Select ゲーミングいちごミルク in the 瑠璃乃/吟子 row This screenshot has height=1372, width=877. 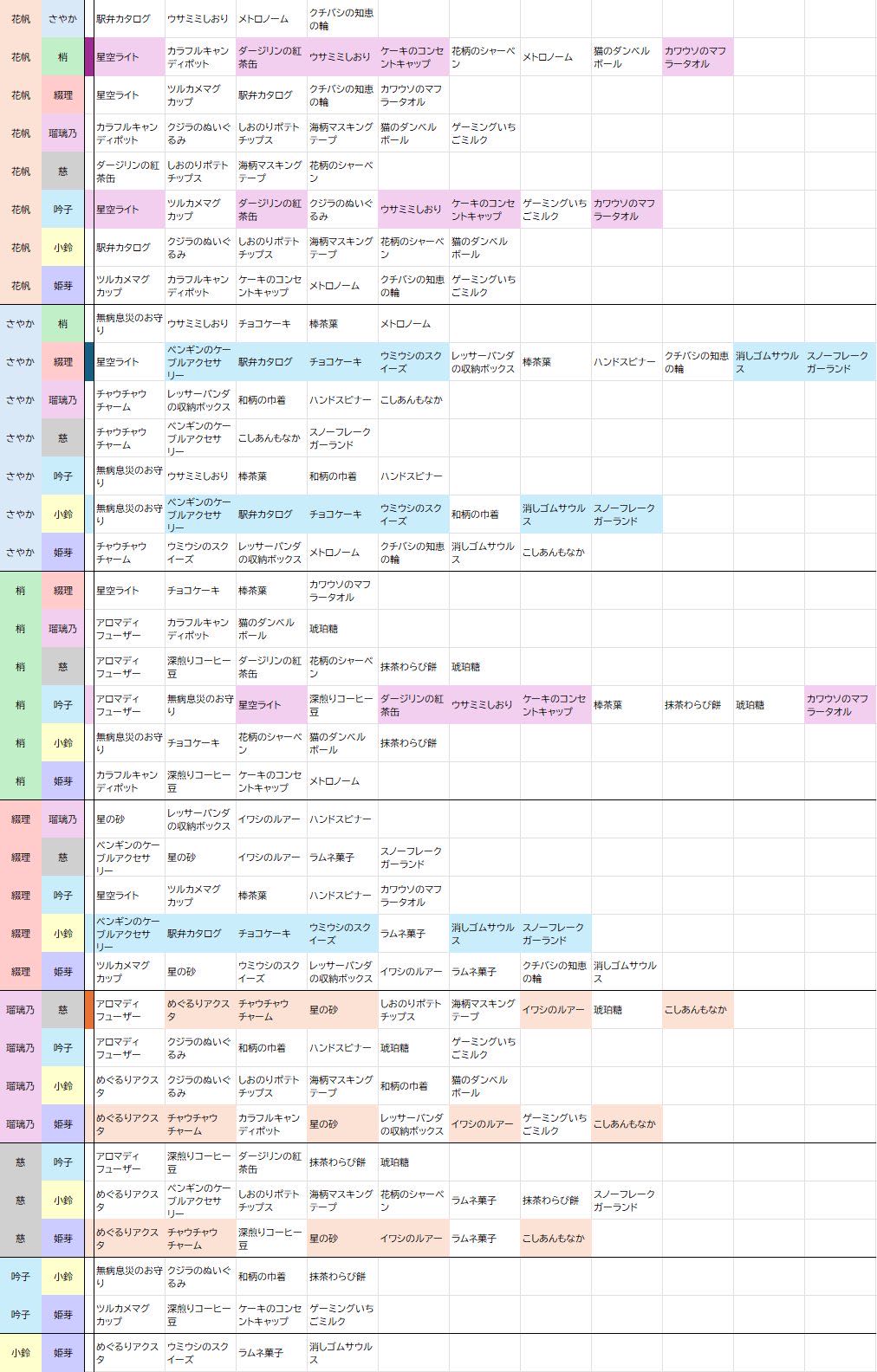click(484, 1048)
